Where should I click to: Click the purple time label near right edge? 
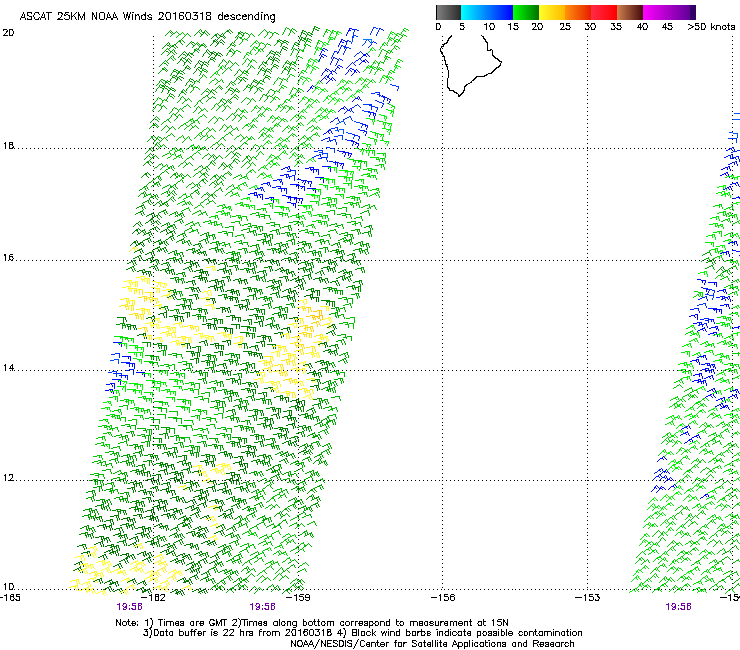point(679,607)
